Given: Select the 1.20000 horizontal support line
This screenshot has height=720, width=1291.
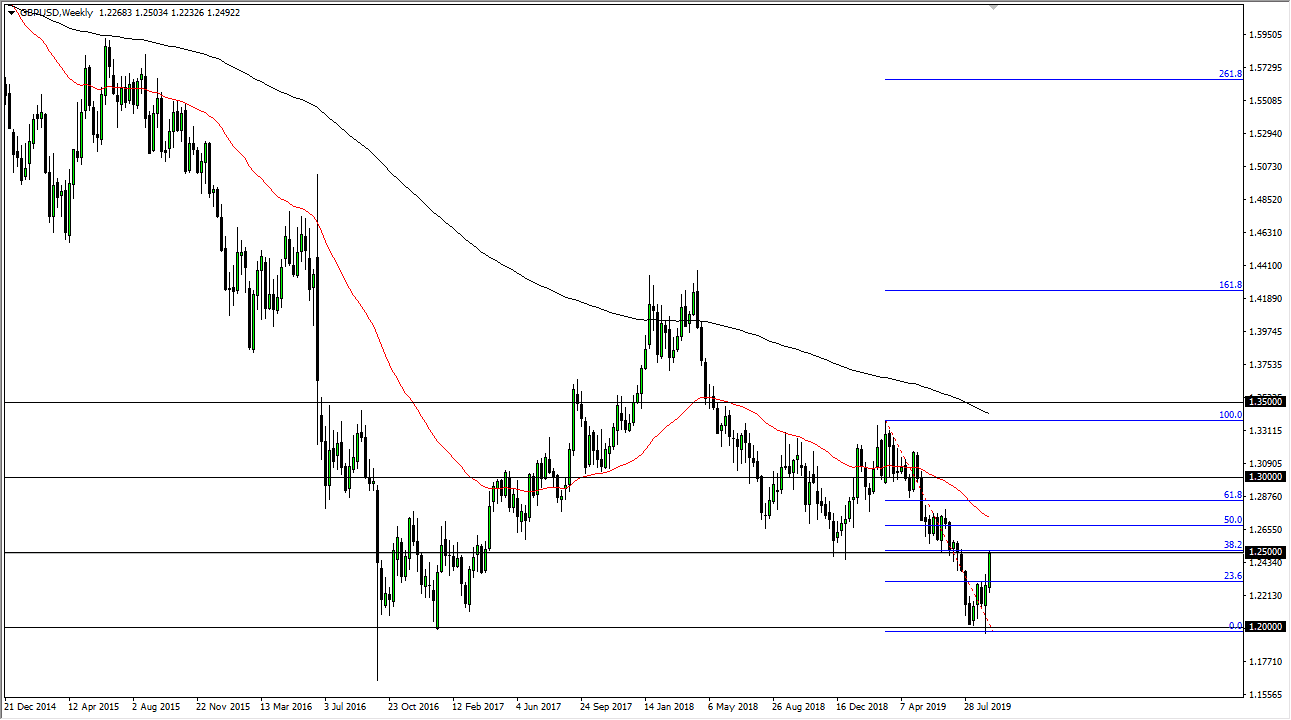Looking at the screenshot, I should pyautogui.click(x=600, y=628).
